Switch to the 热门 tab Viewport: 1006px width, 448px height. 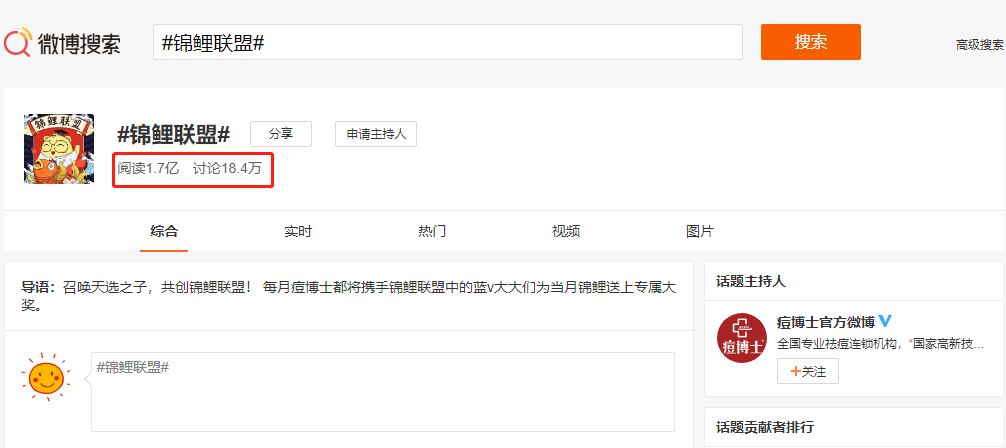pyautogui.click(x=432, y=231)
